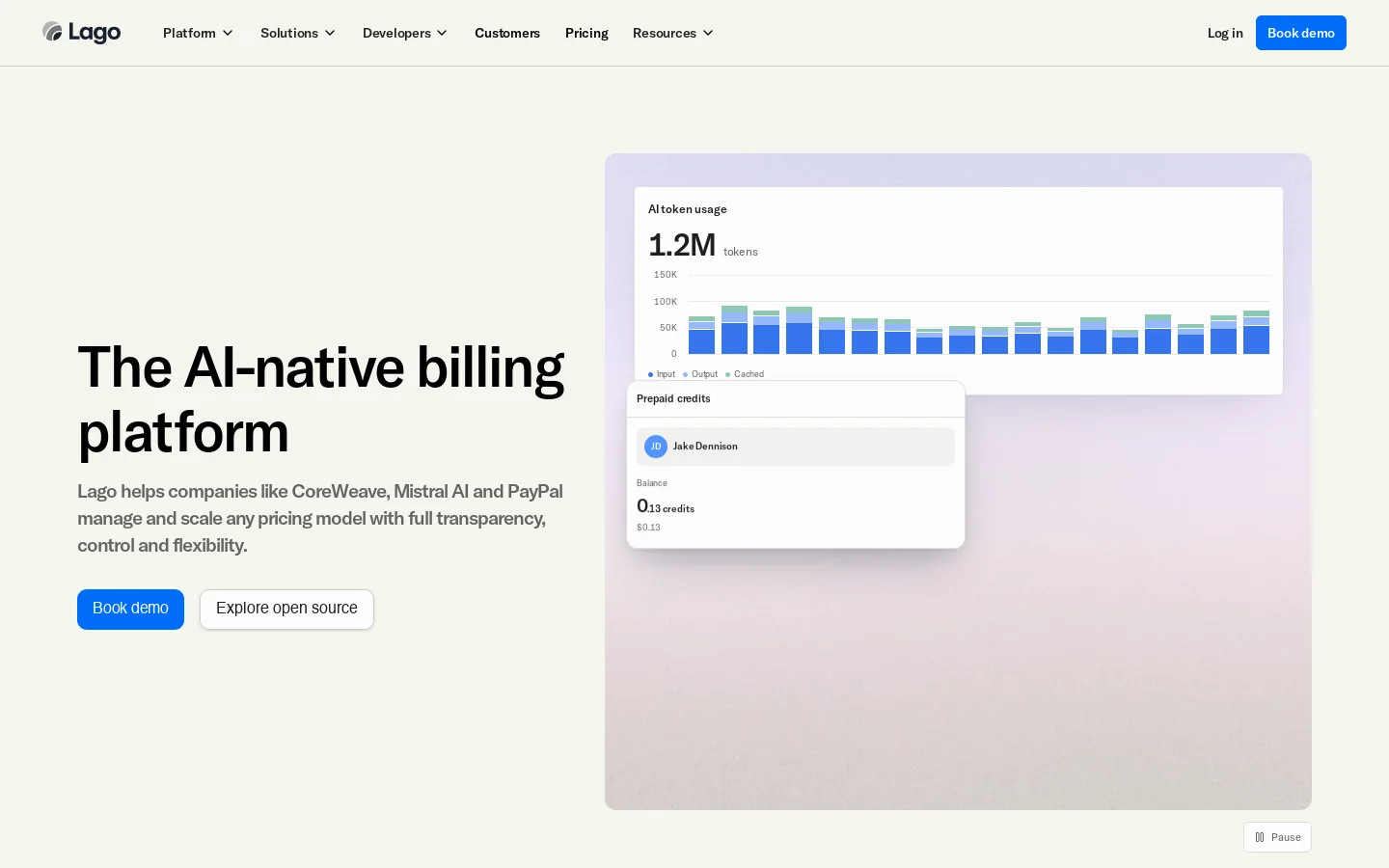Click the Book demo button below the headline
1389x868 pixels.
point(130,609)
